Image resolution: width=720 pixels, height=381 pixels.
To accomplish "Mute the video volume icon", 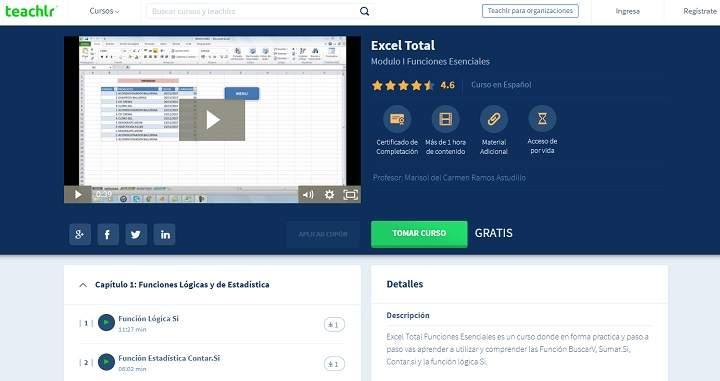I will click(x=308, y=195).
